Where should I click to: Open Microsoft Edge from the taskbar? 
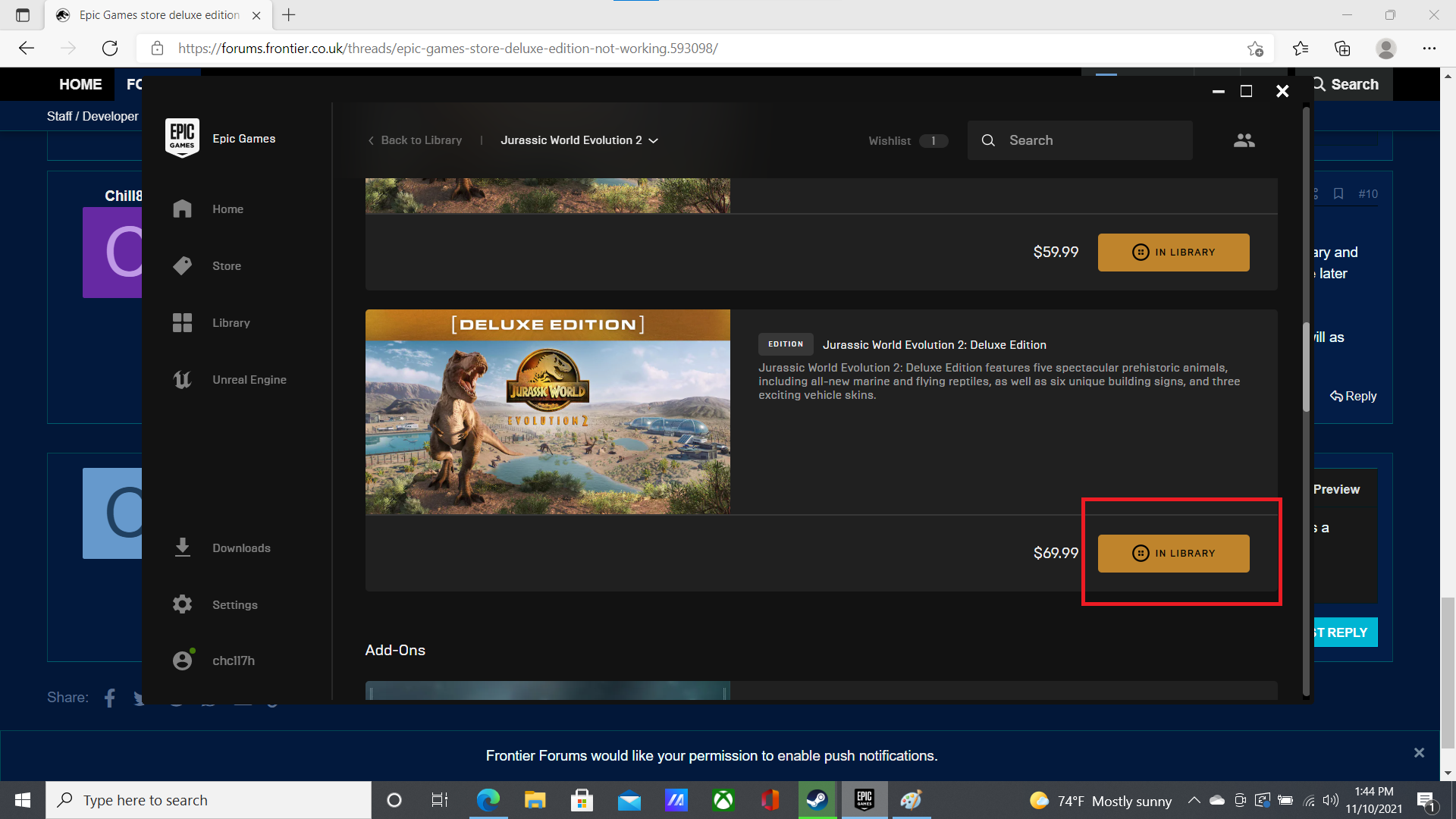[x=488, y=800]
